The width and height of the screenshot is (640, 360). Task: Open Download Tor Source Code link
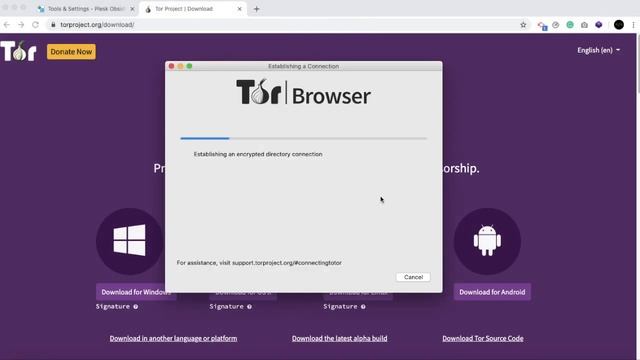point(483,338)
